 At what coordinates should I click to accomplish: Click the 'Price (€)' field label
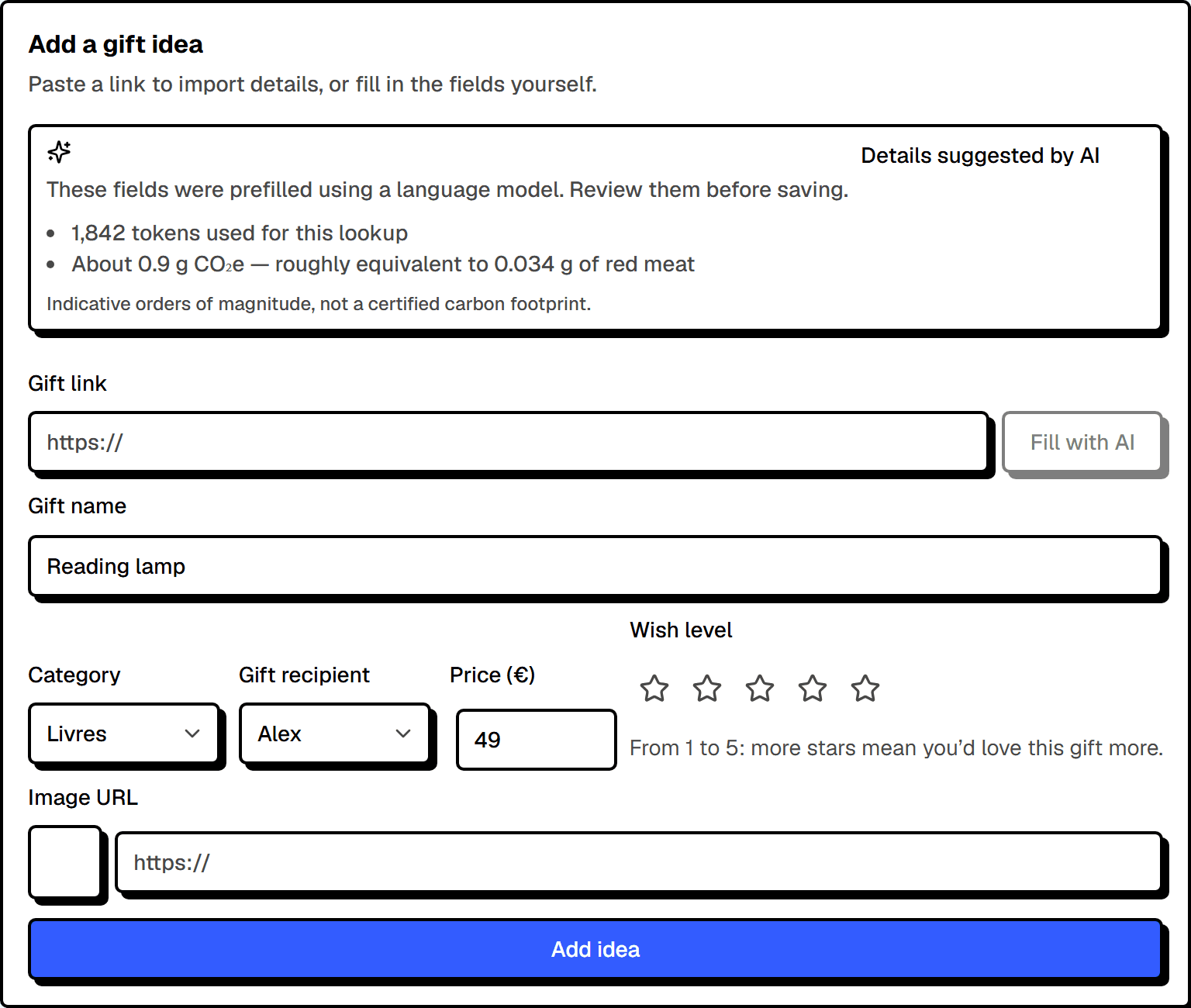[492, 675]
